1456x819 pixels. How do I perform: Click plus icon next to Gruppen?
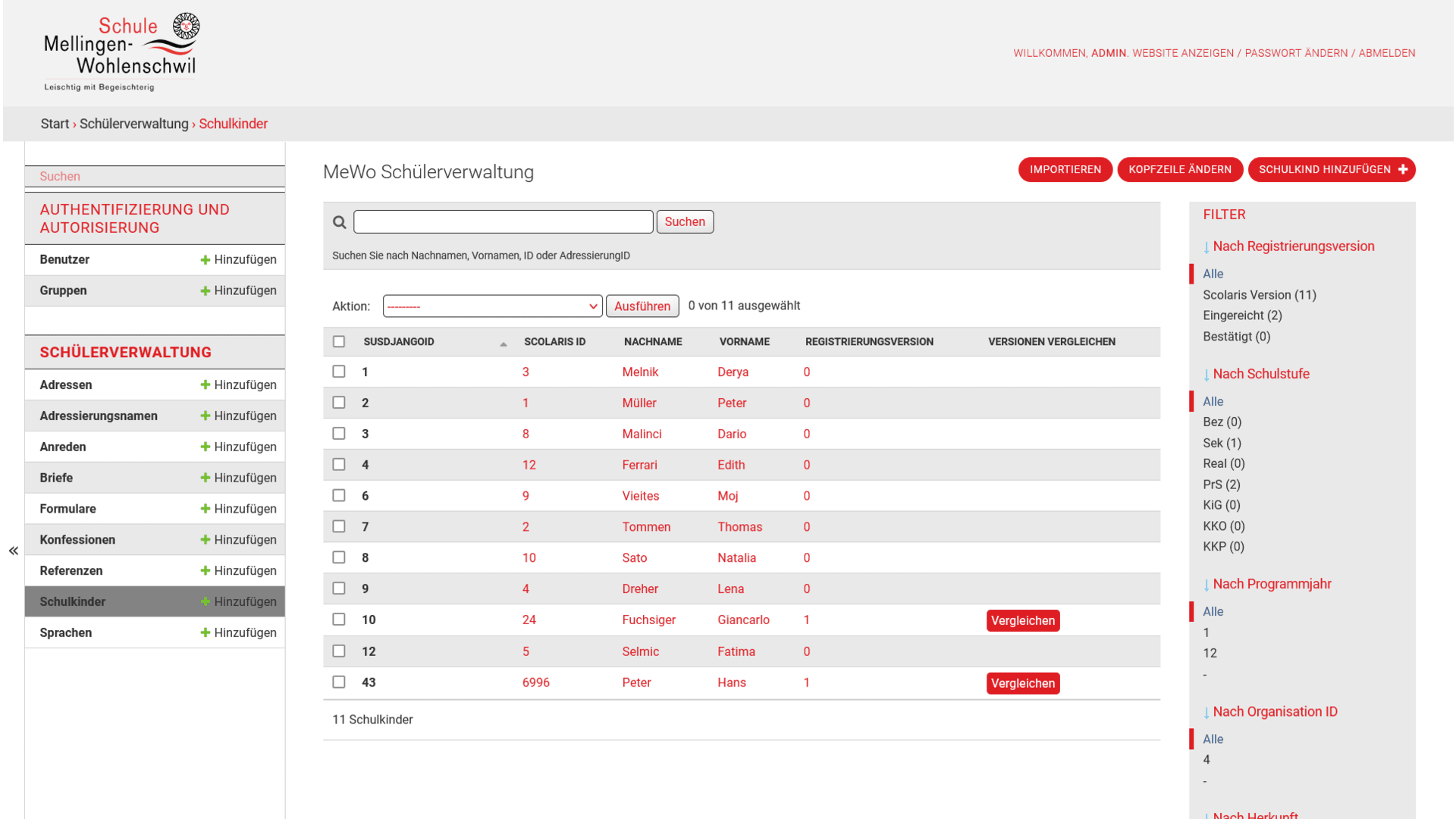pyautogui.click(x=205, y=291)
